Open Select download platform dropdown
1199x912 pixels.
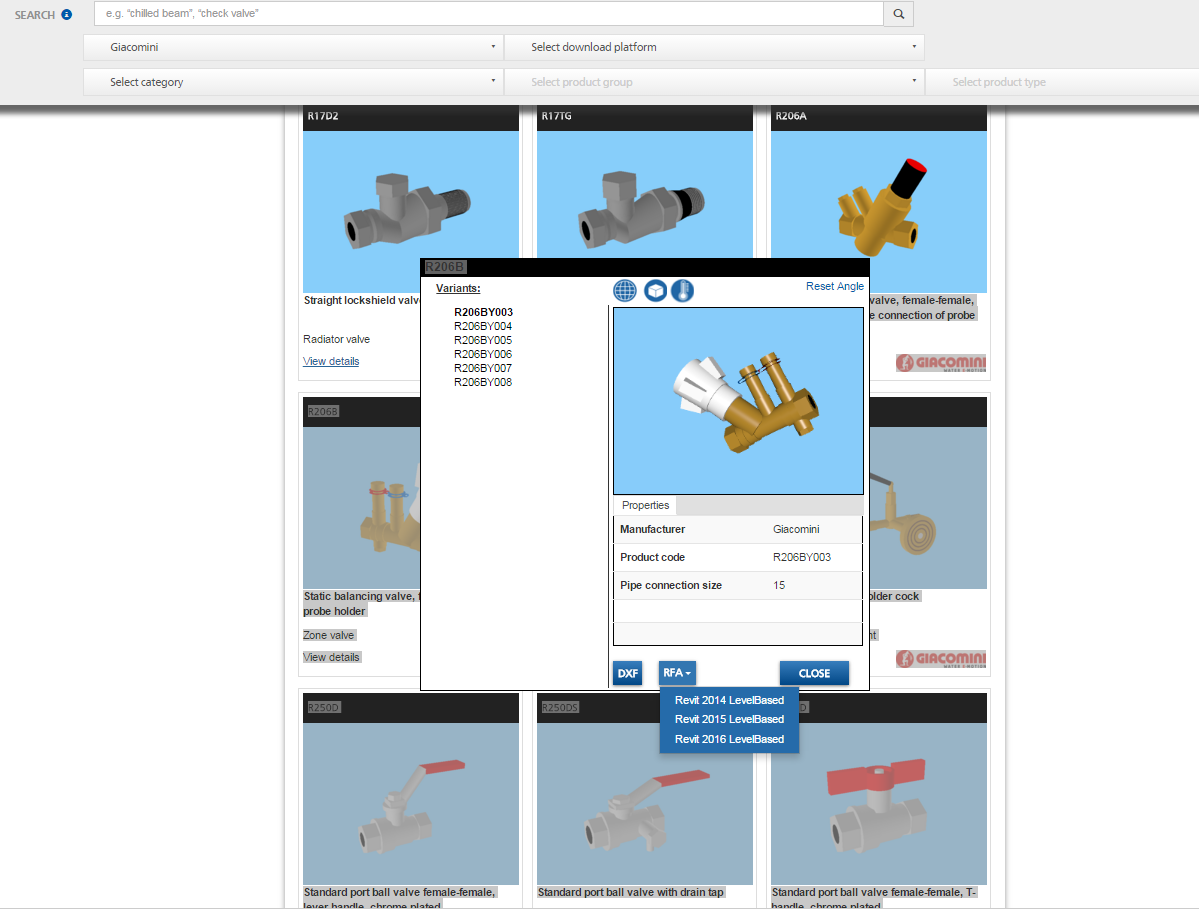click(x=714, y=47)
